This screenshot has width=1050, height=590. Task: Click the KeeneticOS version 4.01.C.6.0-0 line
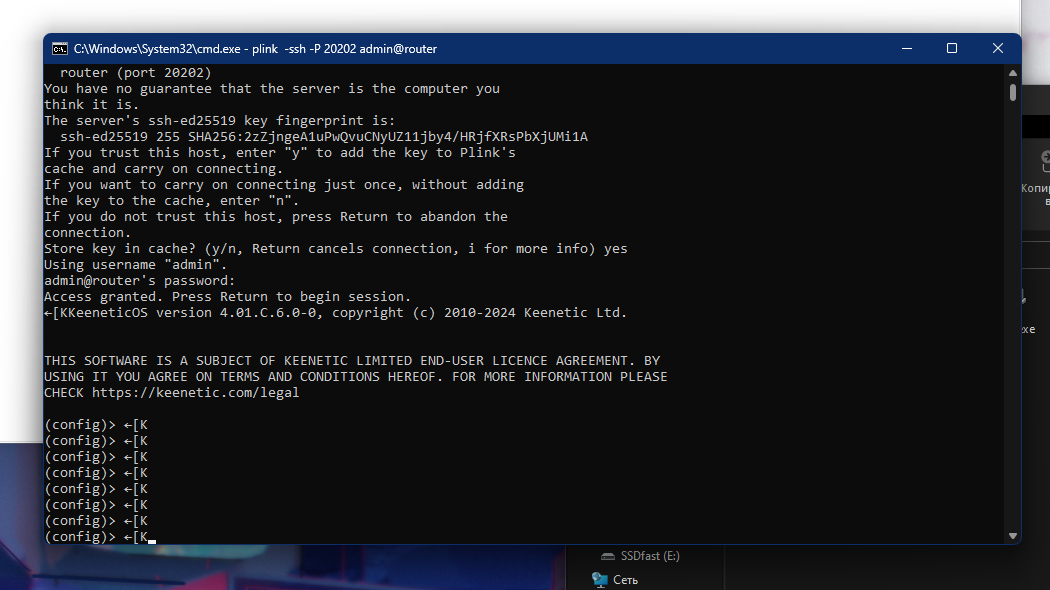[x=335, y=313]
